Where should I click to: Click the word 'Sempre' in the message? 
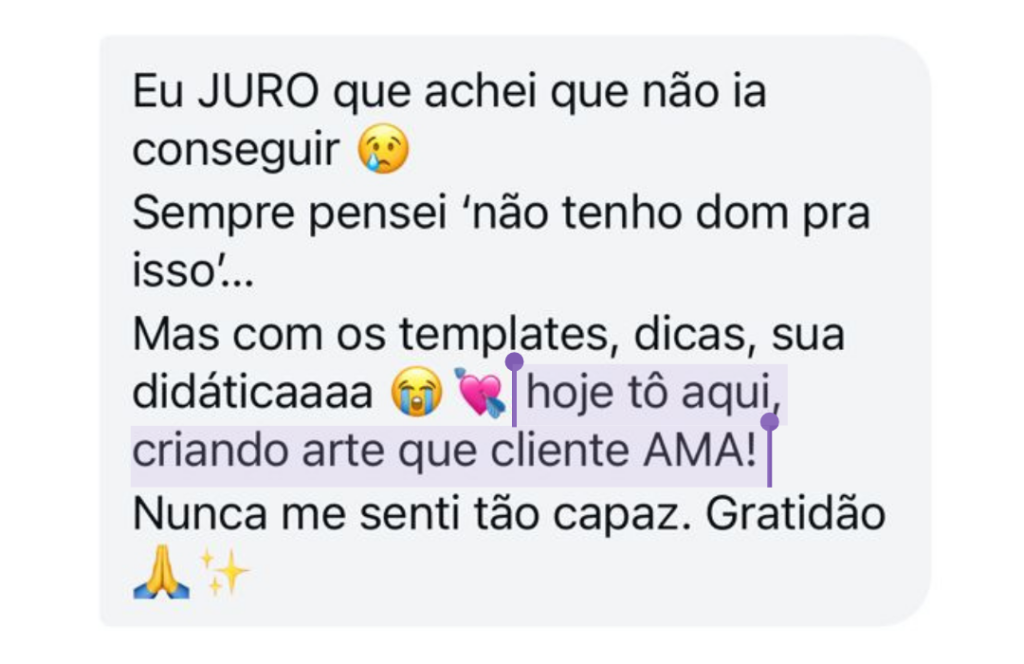214,215
